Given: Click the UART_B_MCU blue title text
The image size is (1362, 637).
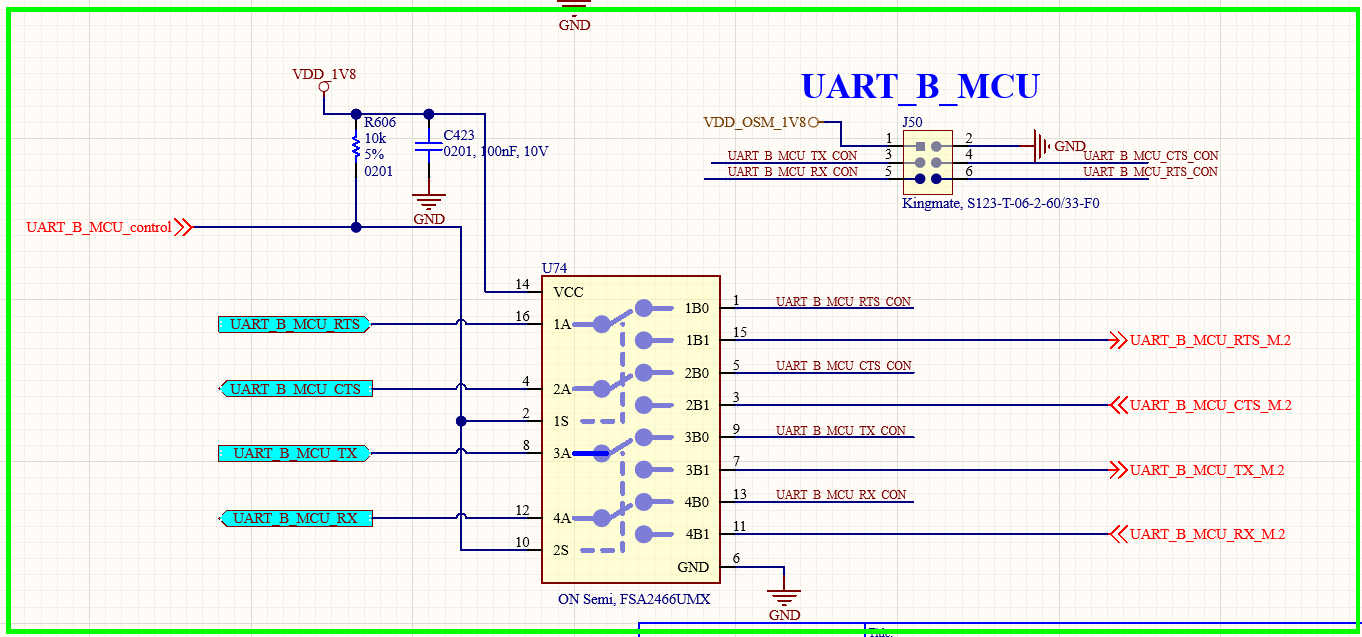Looking at the screenshot, I should (920, 86).
